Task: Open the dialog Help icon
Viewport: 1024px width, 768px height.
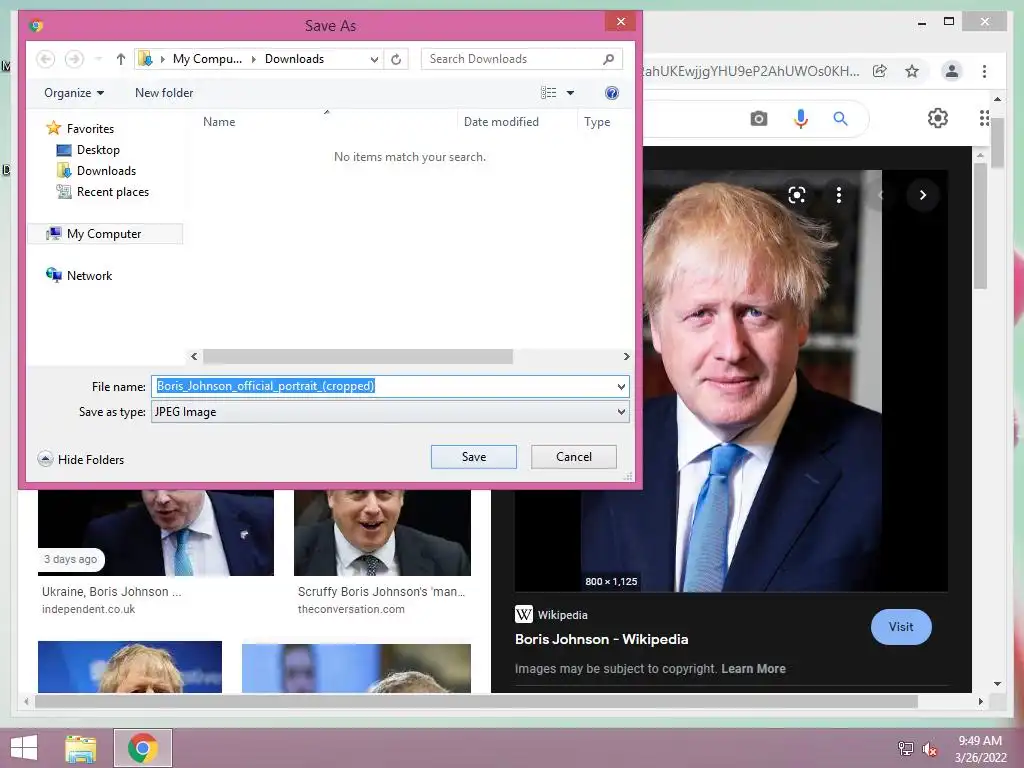Action: [x=612, y=93]
